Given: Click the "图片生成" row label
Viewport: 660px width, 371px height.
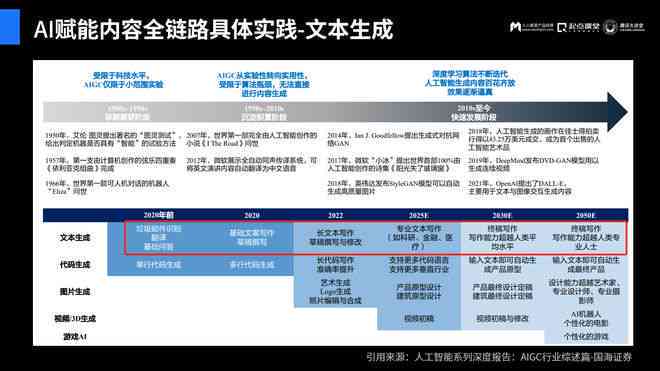Looking at the screenshot, I should pyautogui.click(x=75, y=291).
